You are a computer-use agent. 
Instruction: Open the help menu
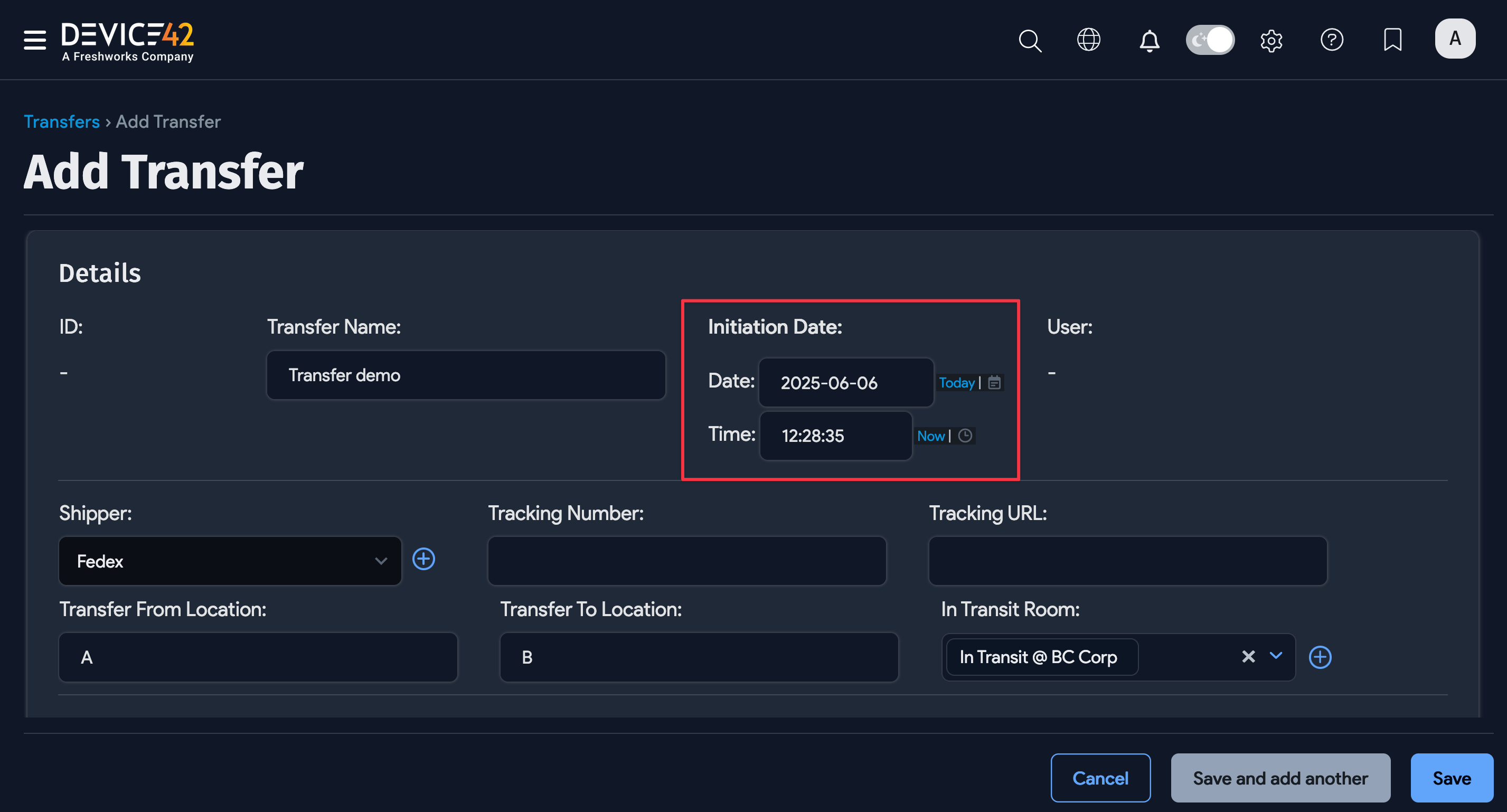1332,40
